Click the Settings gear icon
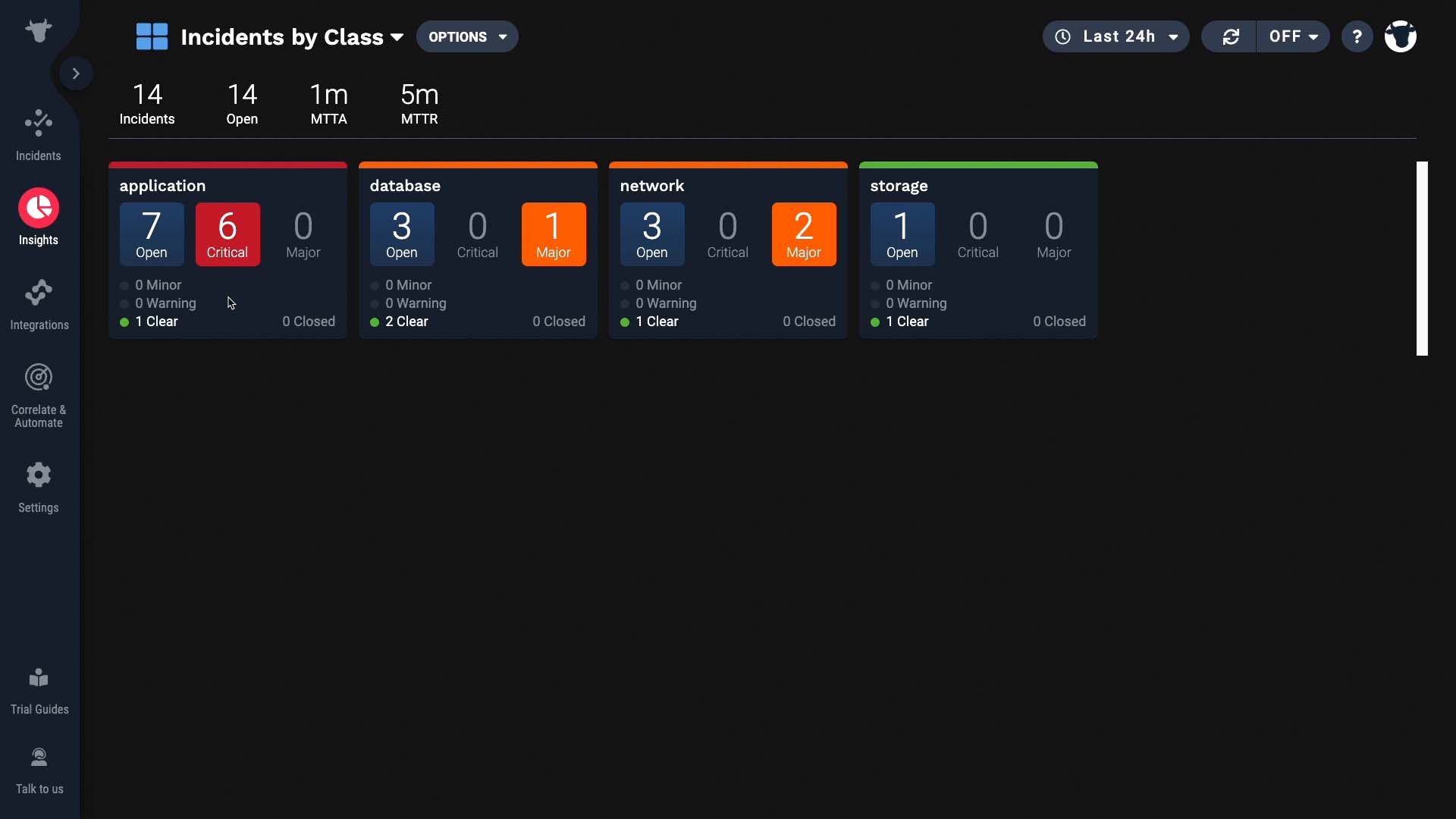The height and width of the screenshot is (819, 1456). (x=38, y=474)
